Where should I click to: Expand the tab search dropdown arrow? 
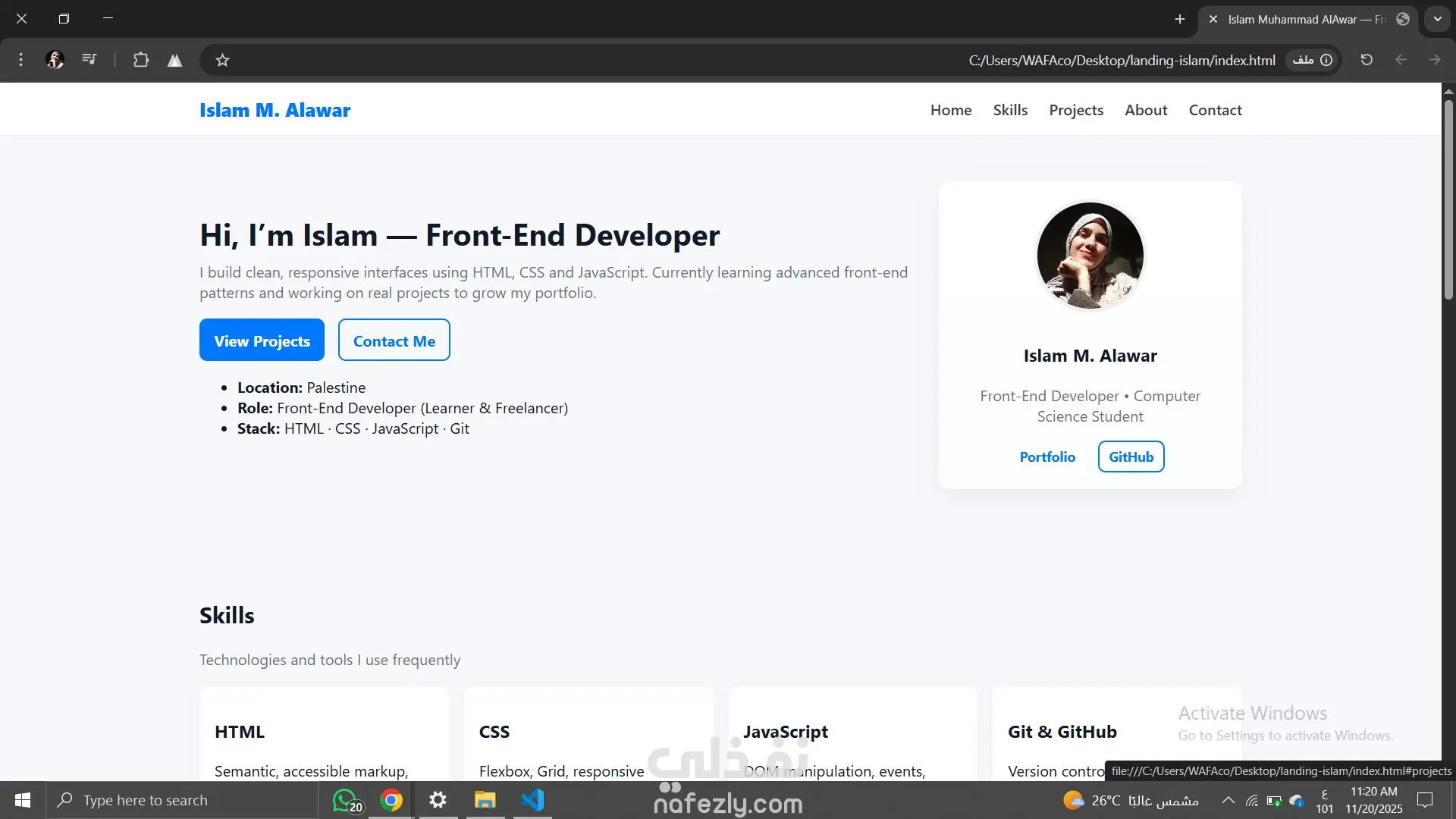tap(1437, 19)
